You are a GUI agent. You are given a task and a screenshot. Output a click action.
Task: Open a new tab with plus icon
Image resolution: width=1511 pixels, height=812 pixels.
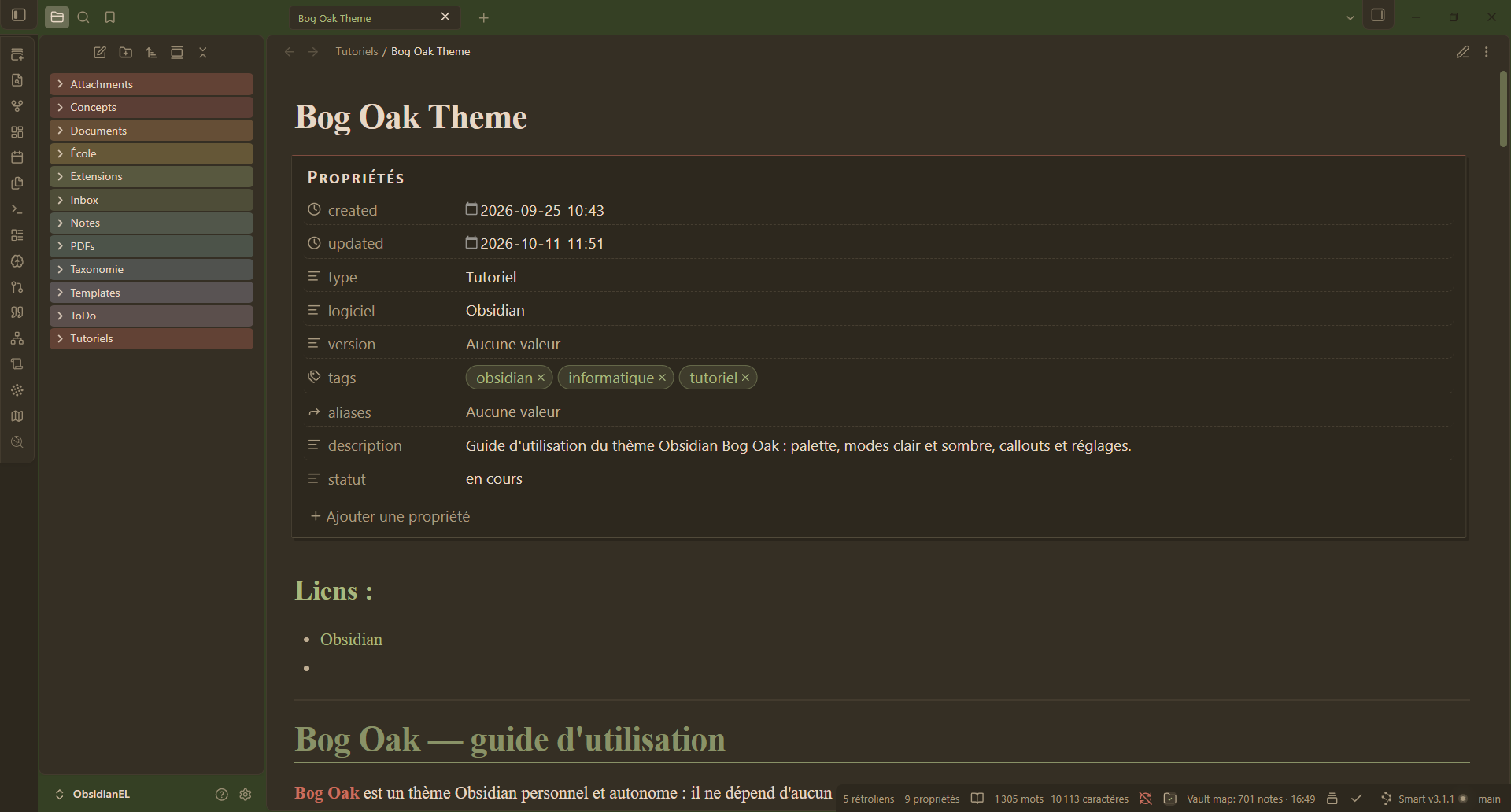[x=484, y=18]
